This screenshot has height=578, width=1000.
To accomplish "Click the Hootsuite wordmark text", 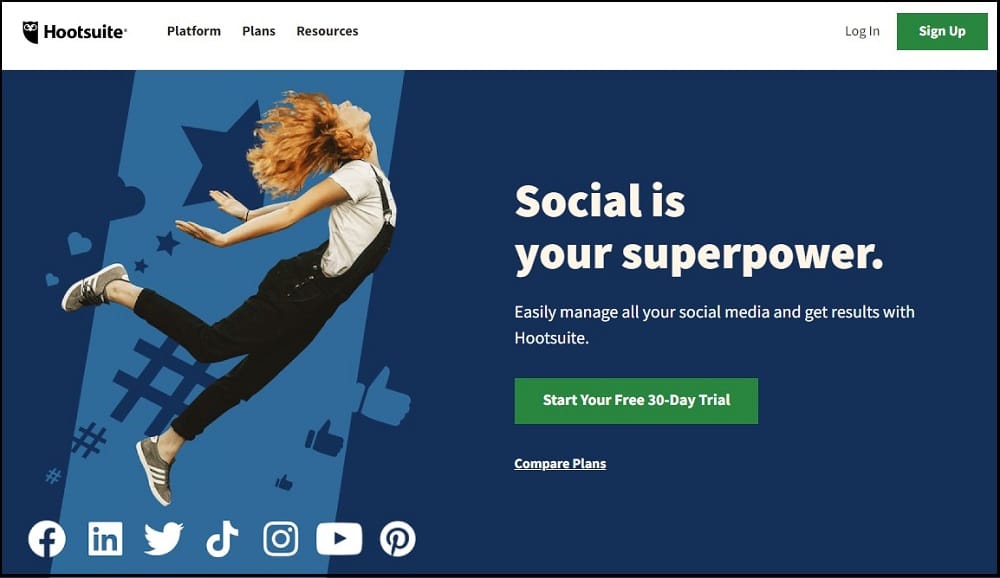I will pos(85,32).
